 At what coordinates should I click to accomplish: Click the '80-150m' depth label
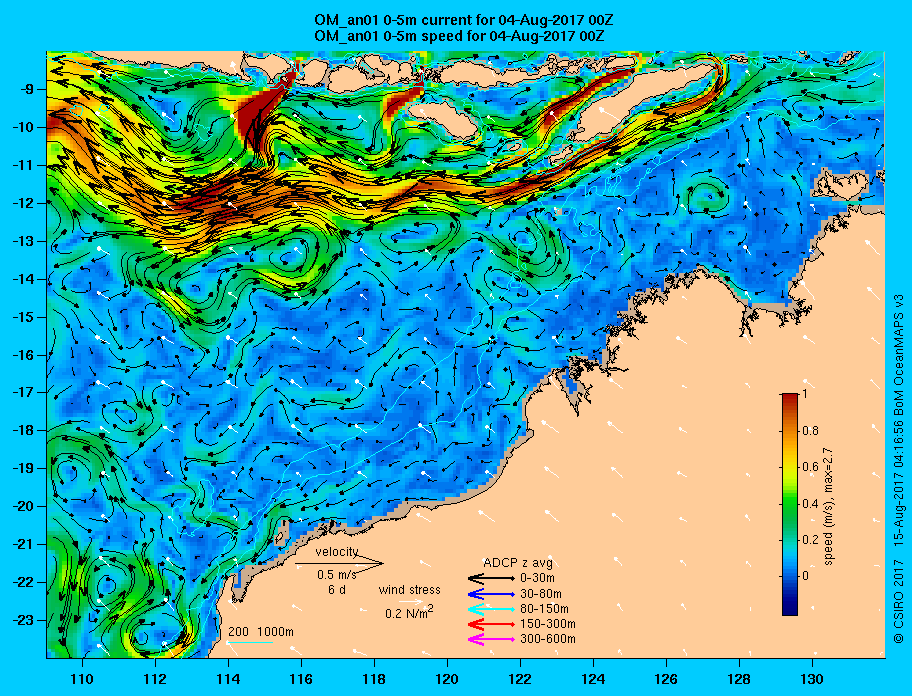[544, 609]
